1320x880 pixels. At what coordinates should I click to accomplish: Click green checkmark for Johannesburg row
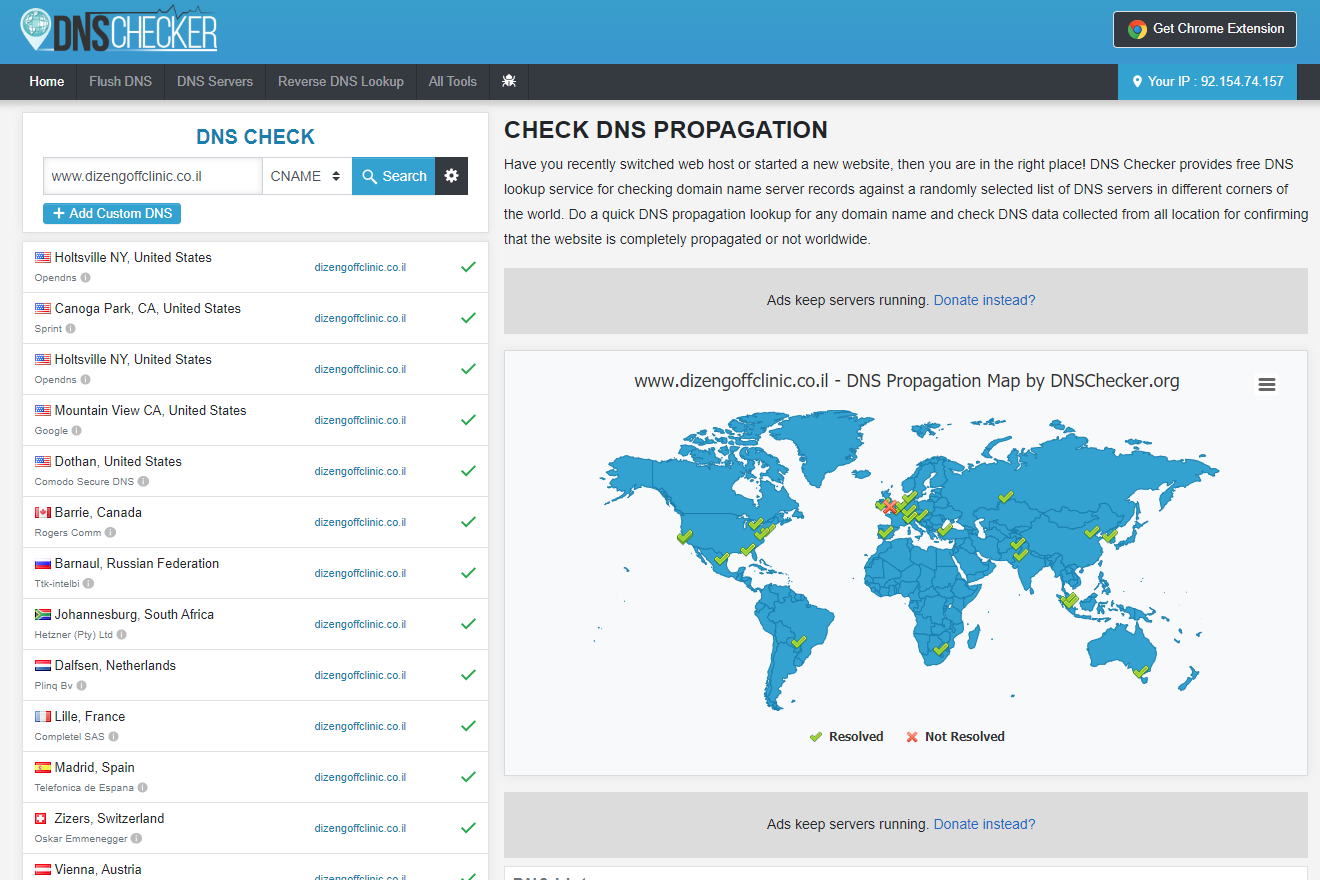(x=467, y=624)
